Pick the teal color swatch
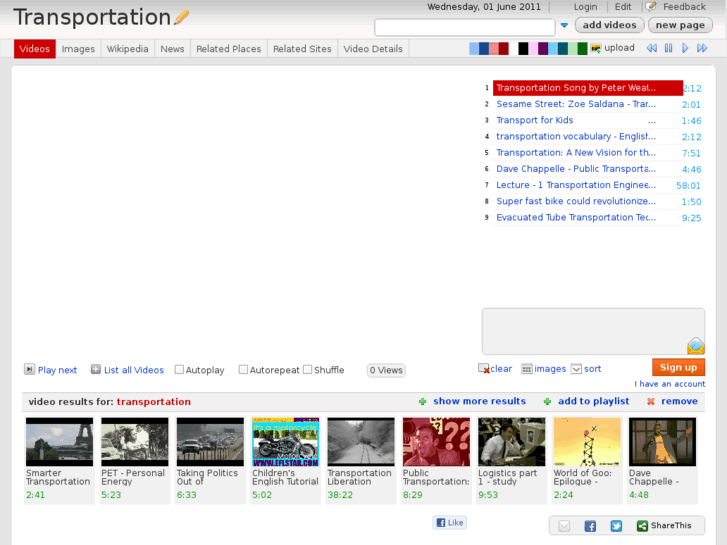Viewport: 727px width, 545px height. [x=563, y=48]
